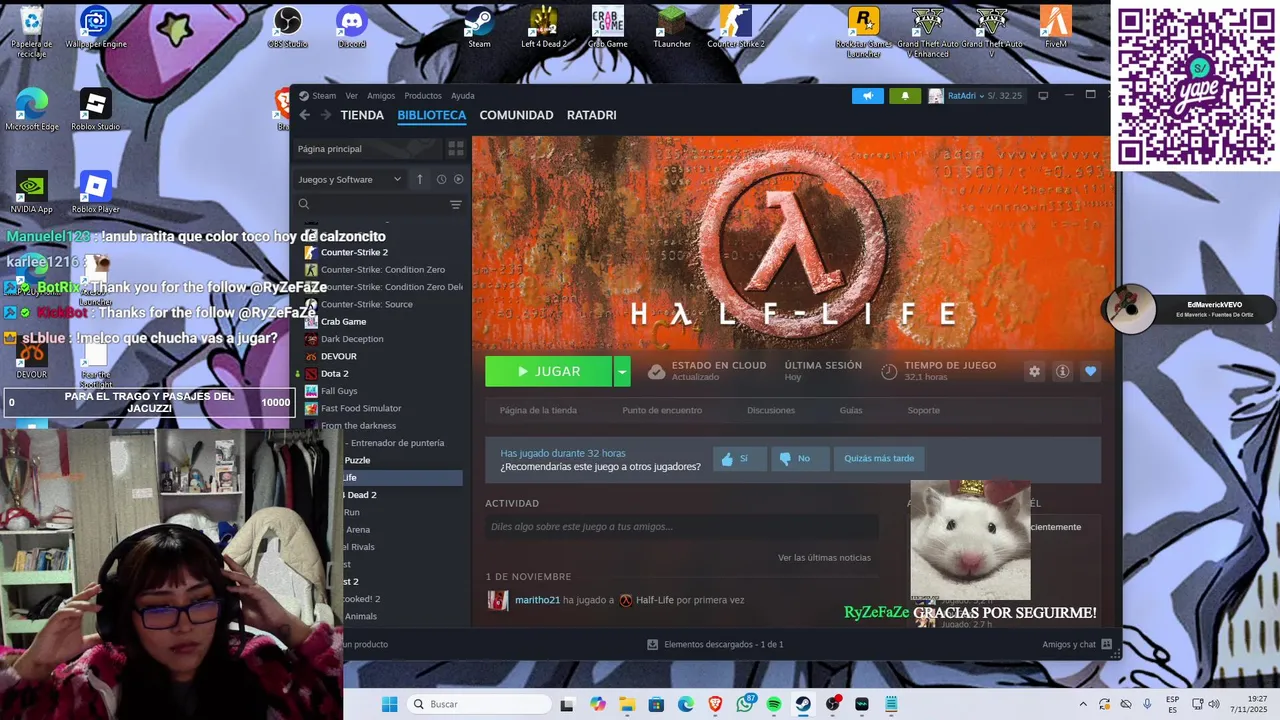This screenshot has height=720, width=1280.
Task: Open Spotify from the taskbar
Action: [774, 704]
